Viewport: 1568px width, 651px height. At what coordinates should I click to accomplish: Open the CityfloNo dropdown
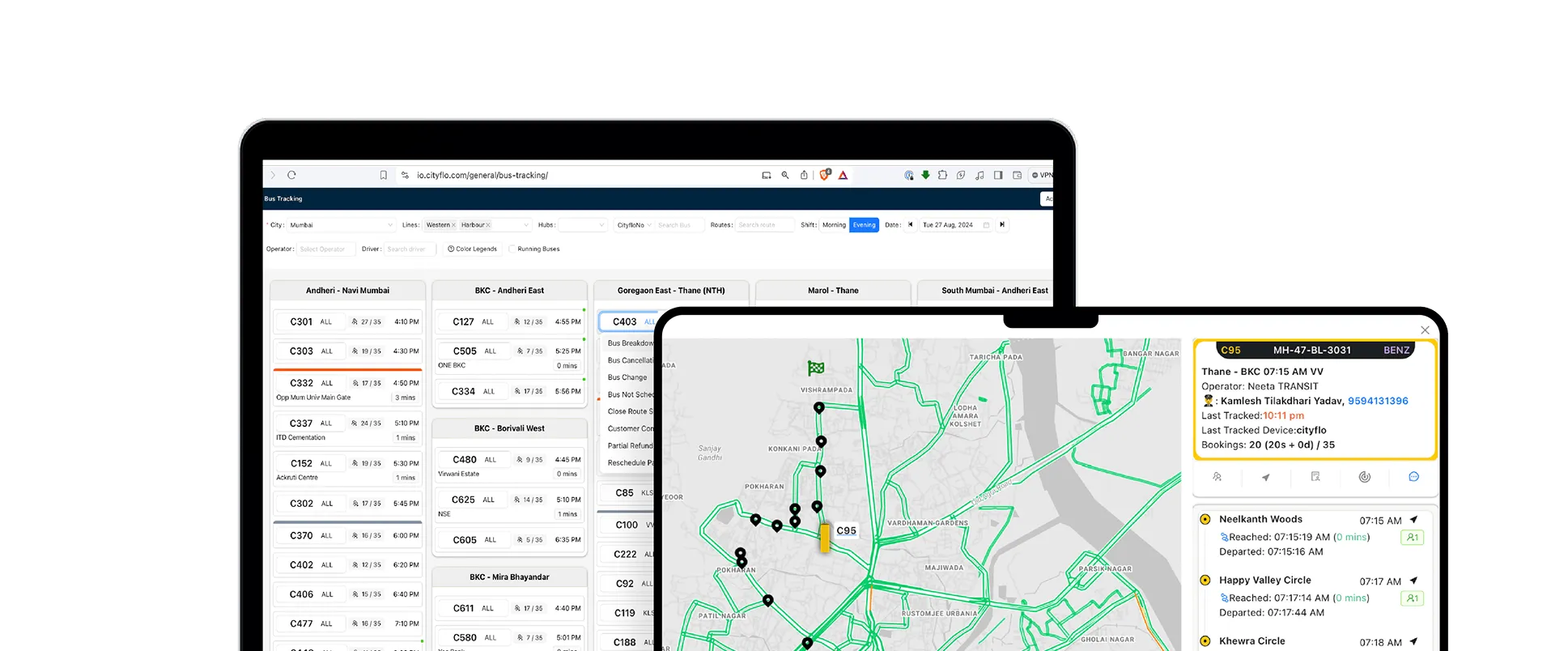634,225
